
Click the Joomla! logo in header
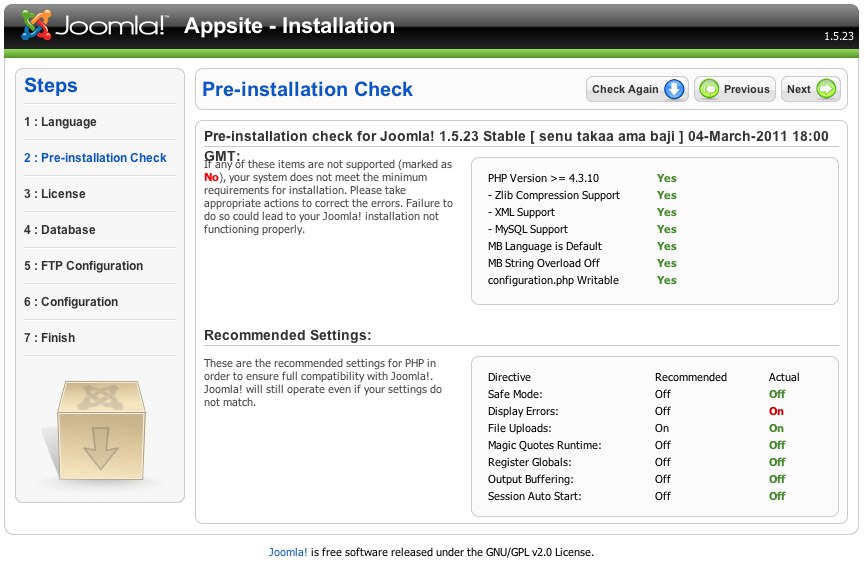pyautogui.click(x=93, y=25)
